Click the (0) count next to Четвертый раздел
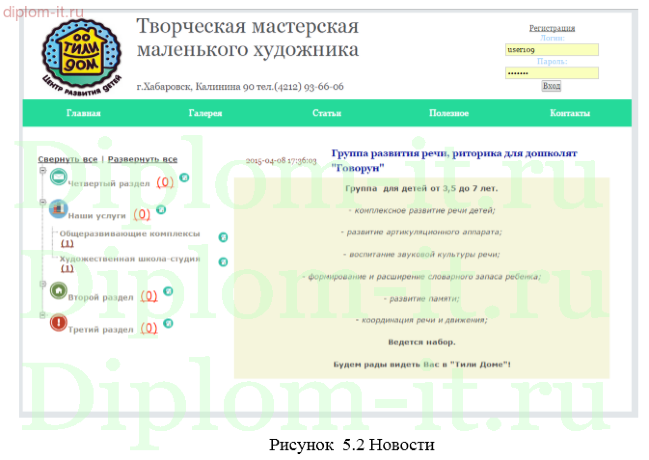The image size is (649, 460). pos(165,182)
